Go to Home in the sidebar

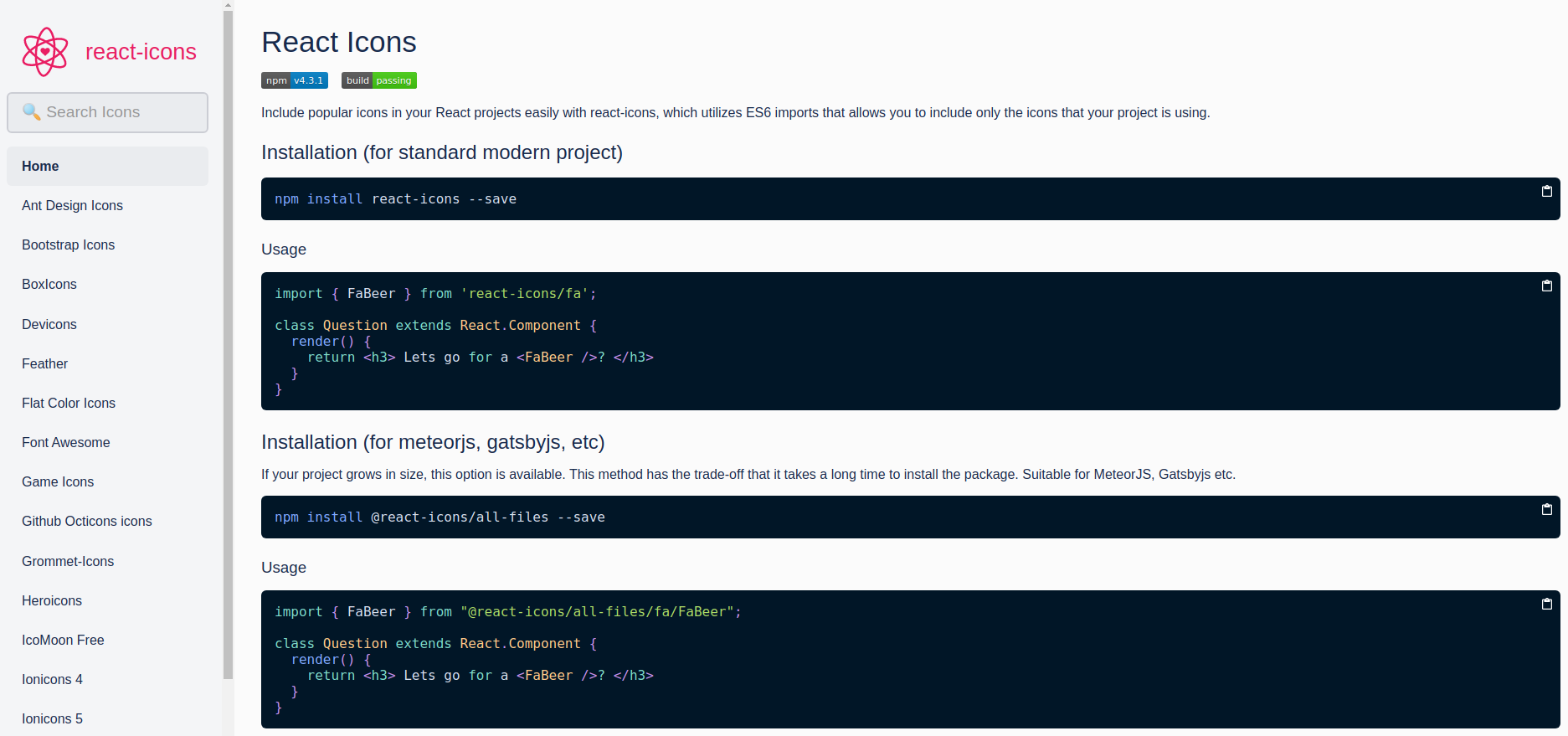coord(107,166)
